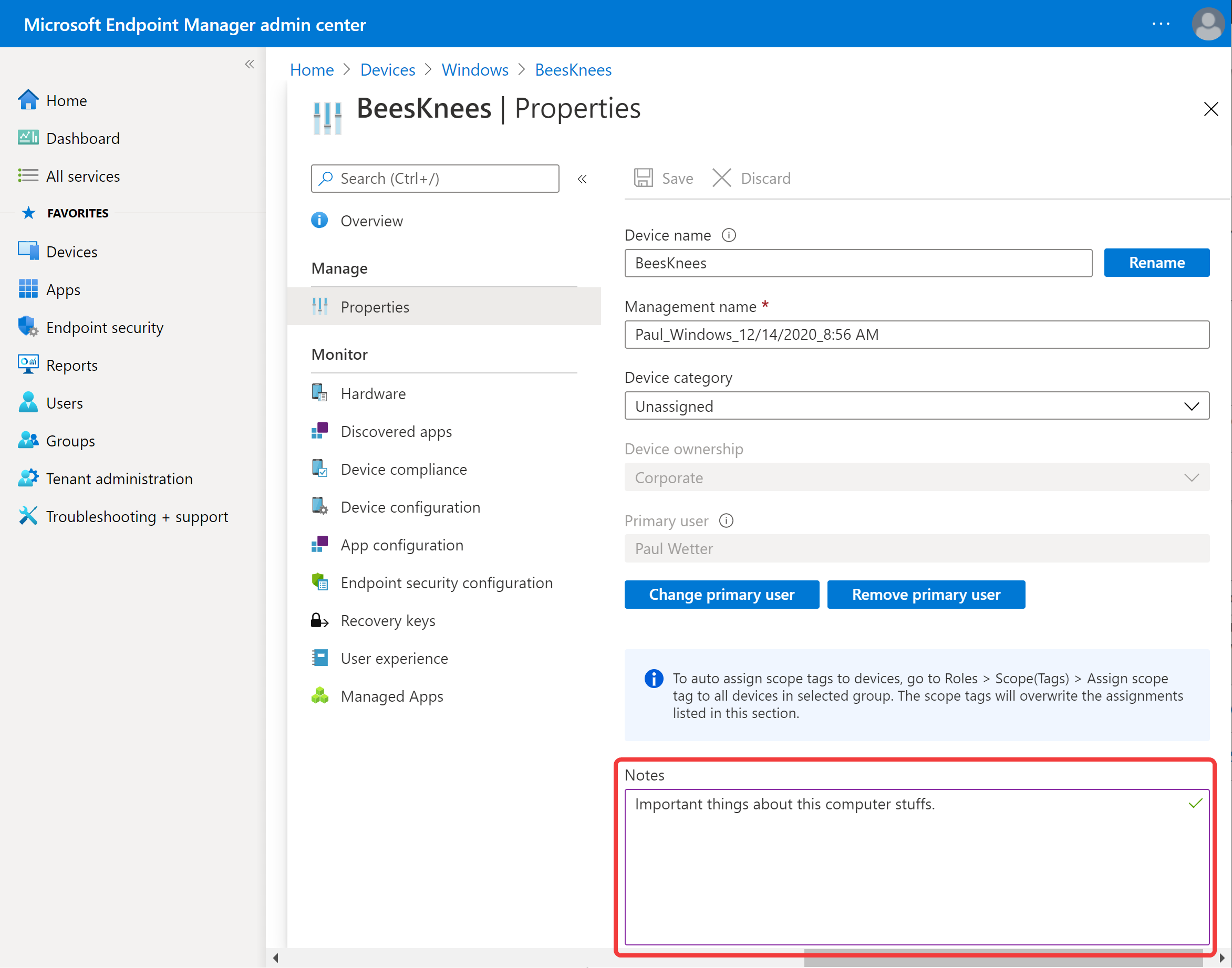Screen dimensions: 1232x968
Task: Click the Primary user Paul Wetter field
Action: [x=916, y=549]
